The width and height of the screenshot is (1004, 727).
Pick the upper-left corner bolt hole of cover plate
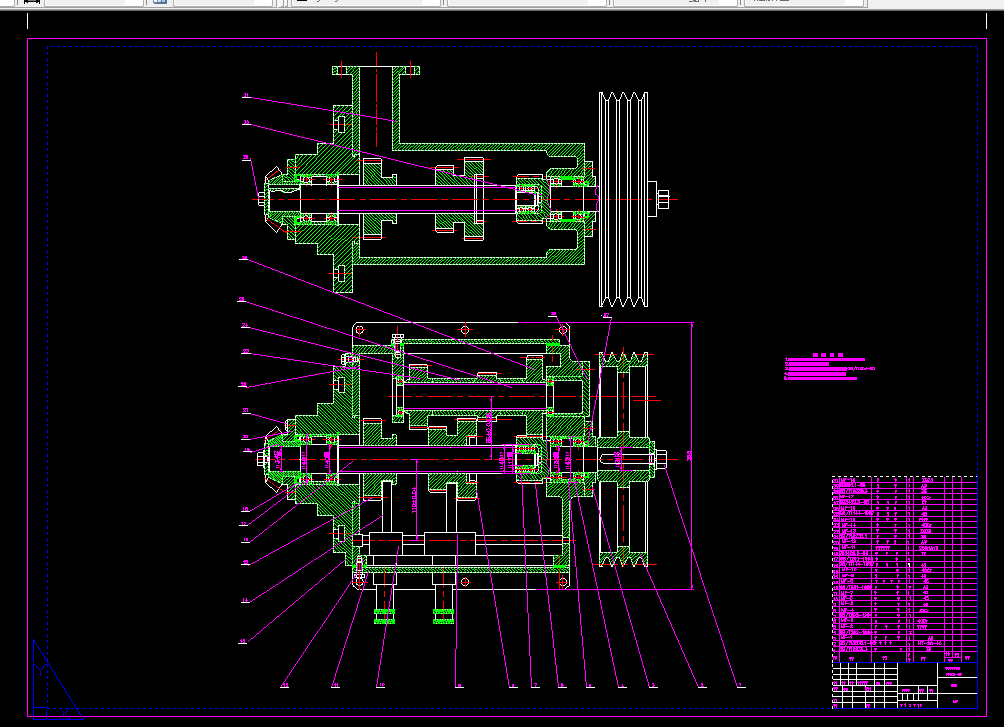[x=359, y=330]
